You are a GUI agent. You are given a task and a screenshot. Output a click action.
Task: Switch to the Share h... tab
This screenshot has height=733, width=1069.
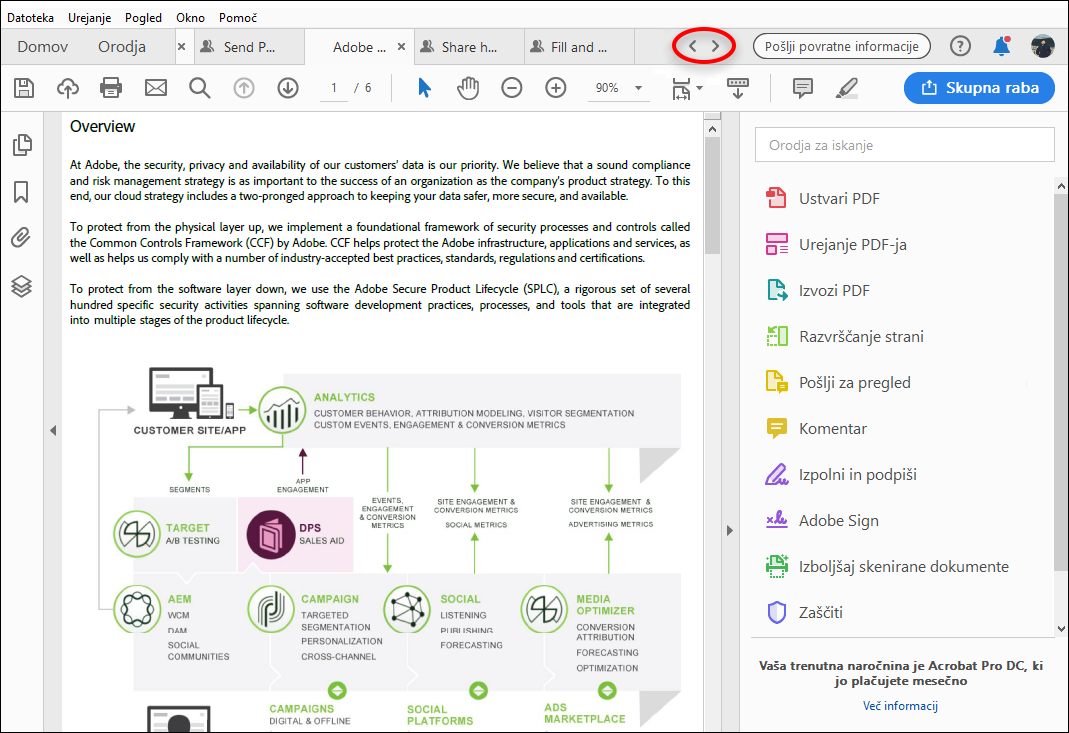(x=469, y=47)
